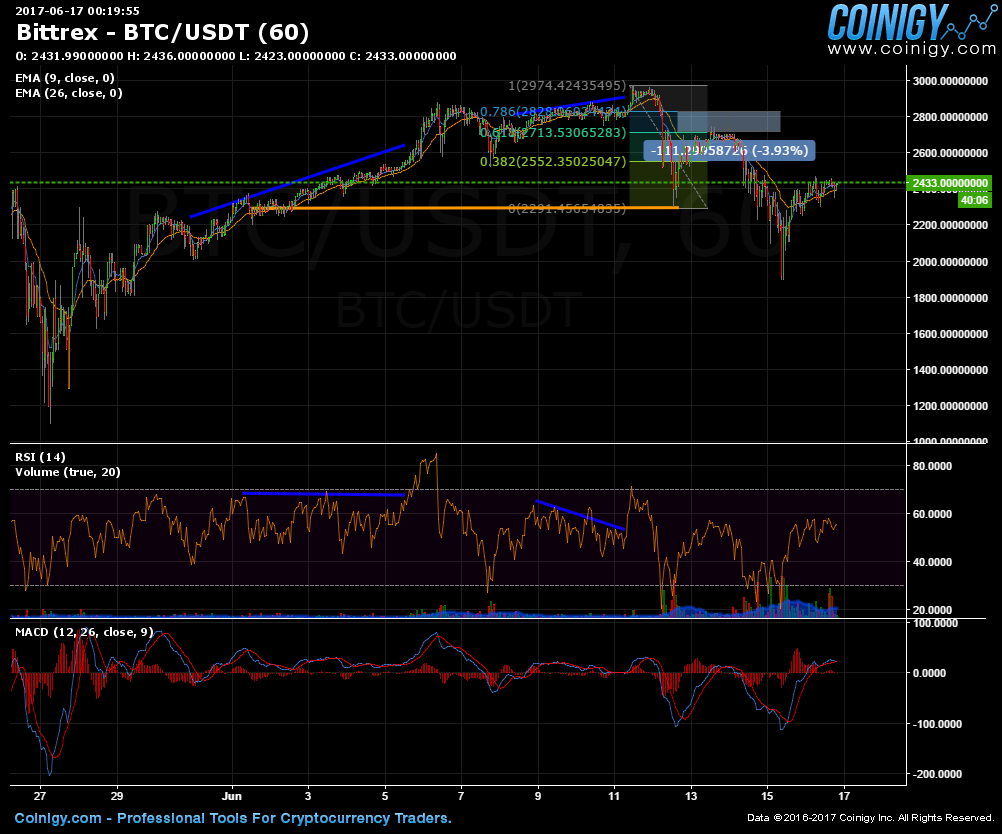Click the Jun date label on time axis
The width and height of the screenshot is (1002, 834).
click(232, 796)
